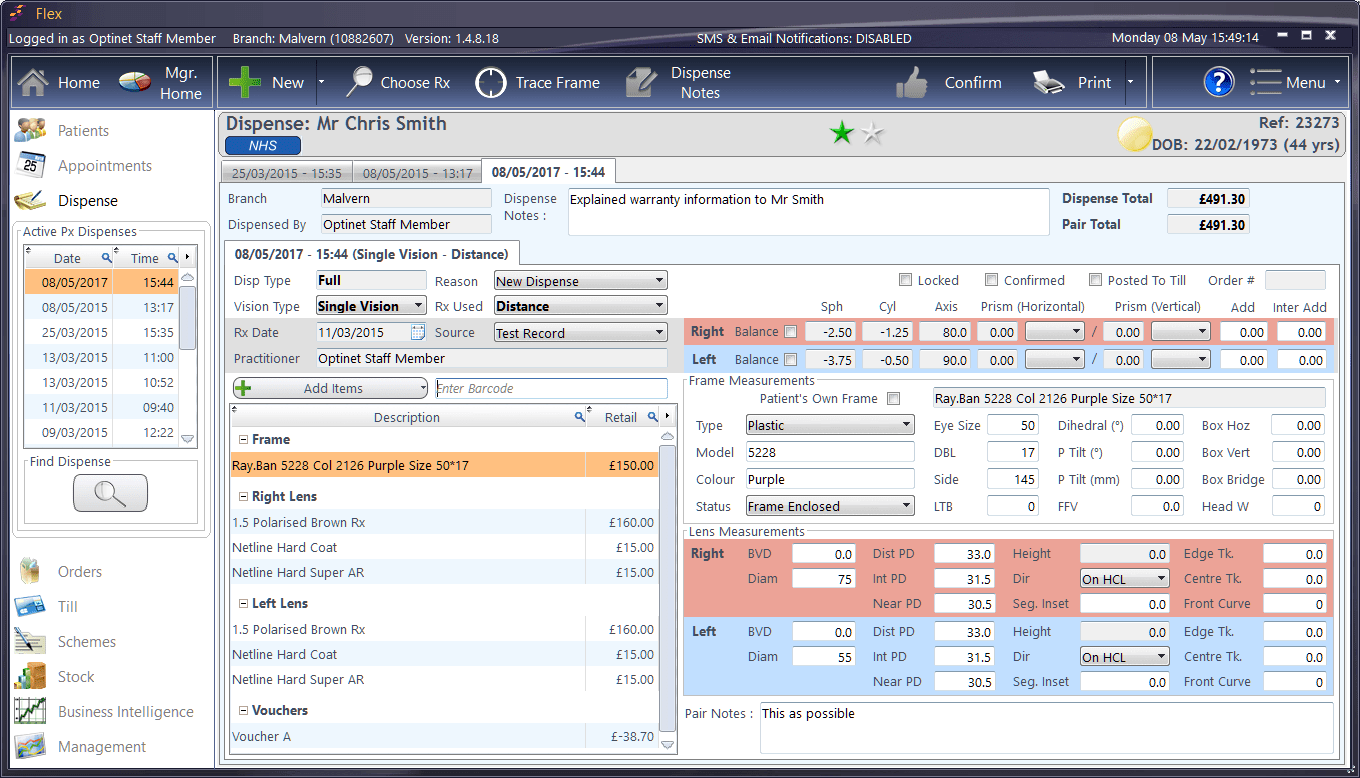Open the Stock section icon
Viewport: 1360px width, 778px height.
[x=30, y=676]
